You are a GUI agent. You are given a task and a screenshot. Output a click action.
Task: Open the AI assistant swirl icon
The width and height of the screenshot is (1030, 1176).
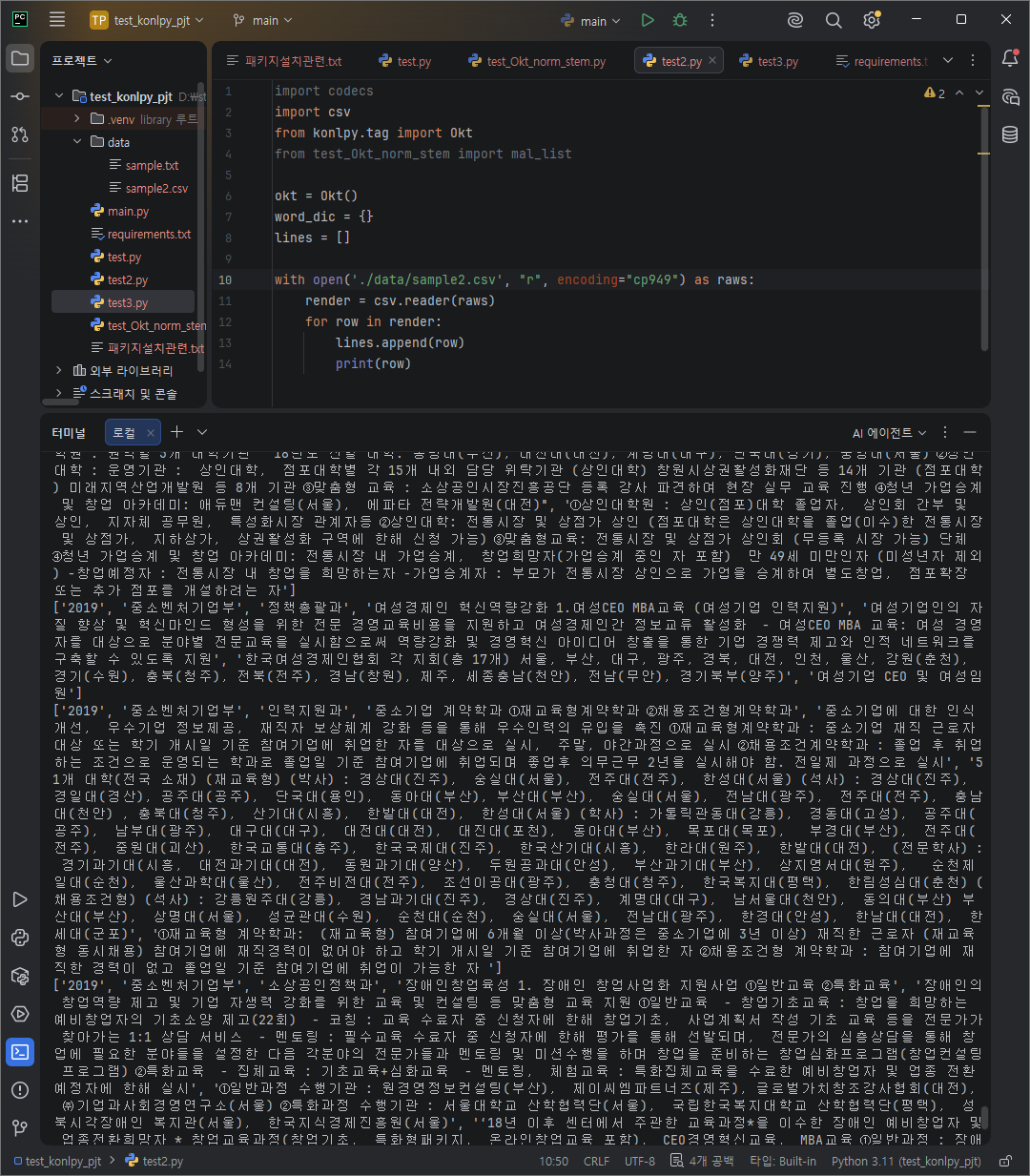[x=795, y=20]
